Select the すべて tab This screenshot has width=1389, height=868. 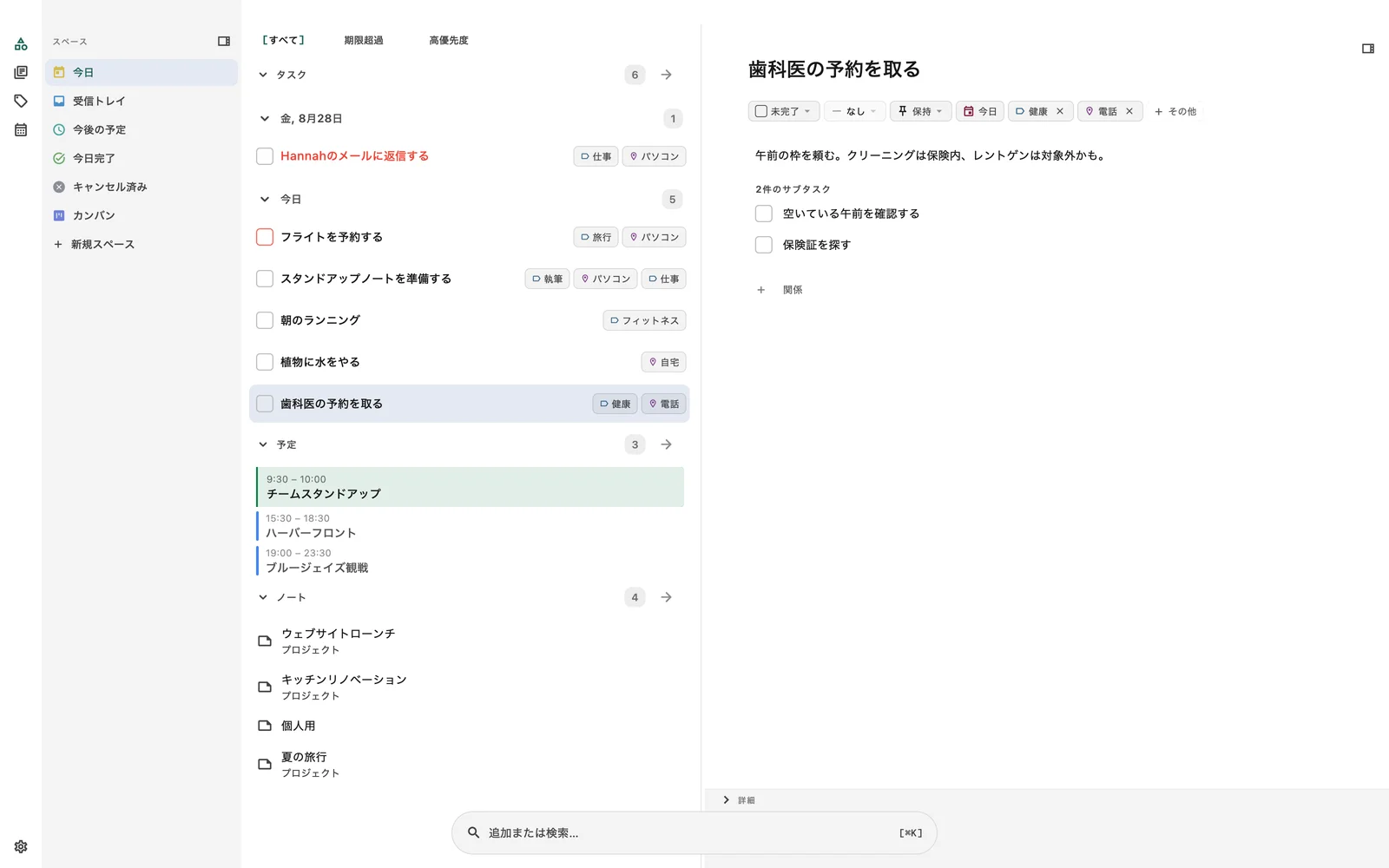point(284,41)
